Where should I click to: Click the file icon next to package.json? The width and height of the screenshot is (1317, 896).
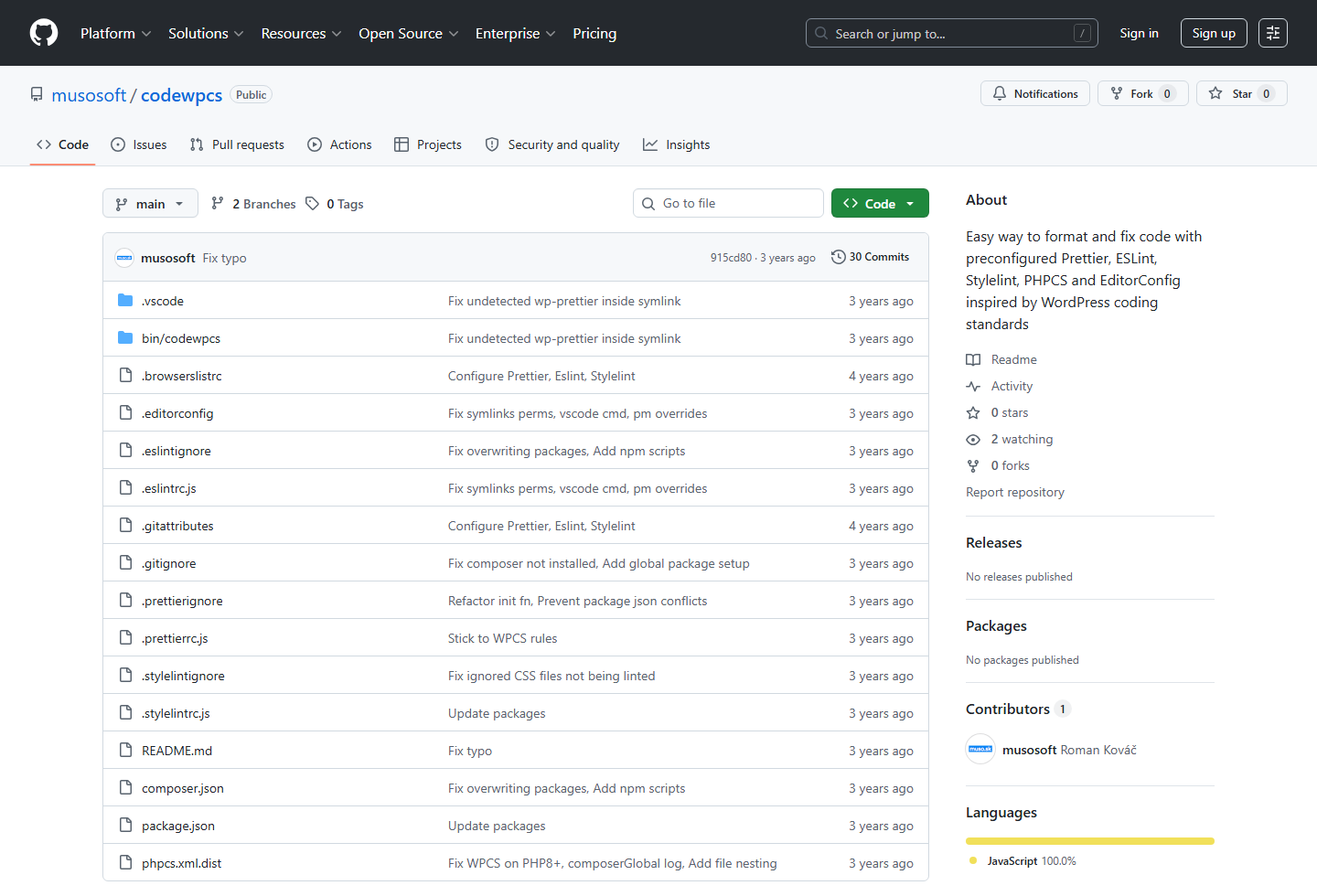tap(125, 825)
